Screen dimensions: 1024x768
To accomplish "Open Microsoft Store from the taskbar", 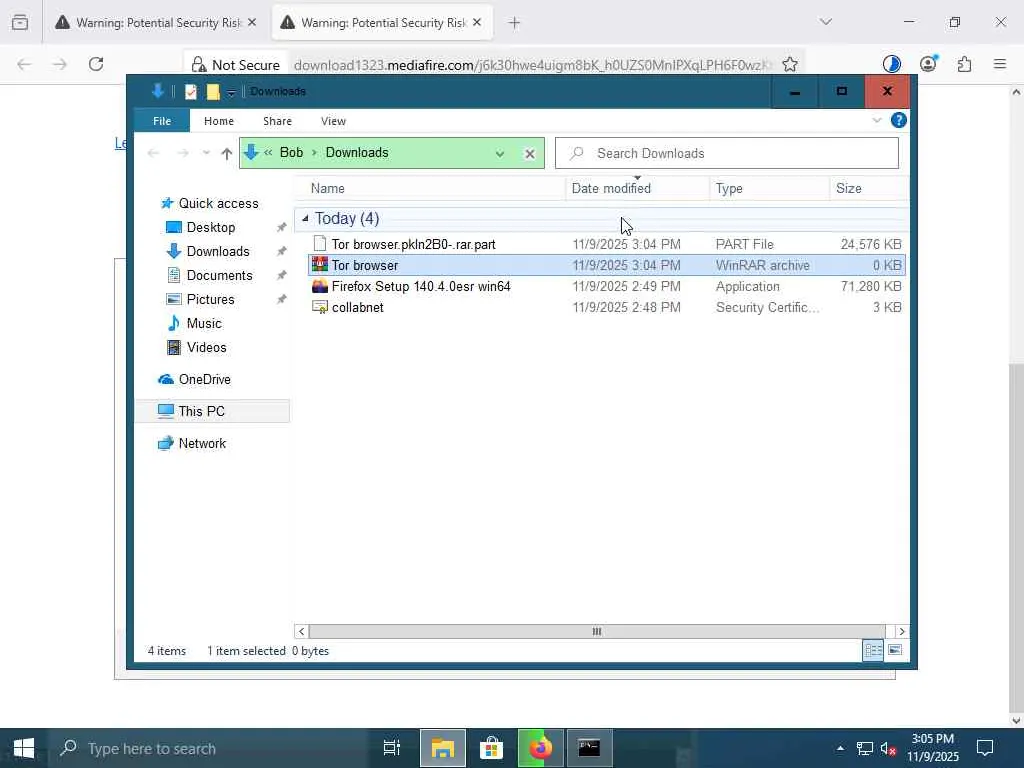I will (x=491, y=748).
